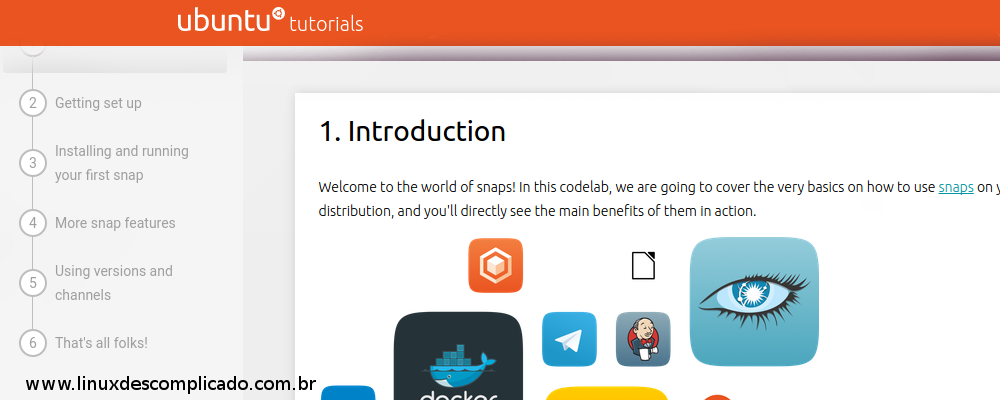Follow the snaps hyperlink
Image resolution: width=1000 pixels, height=400 pixels.
coord(955,187)
